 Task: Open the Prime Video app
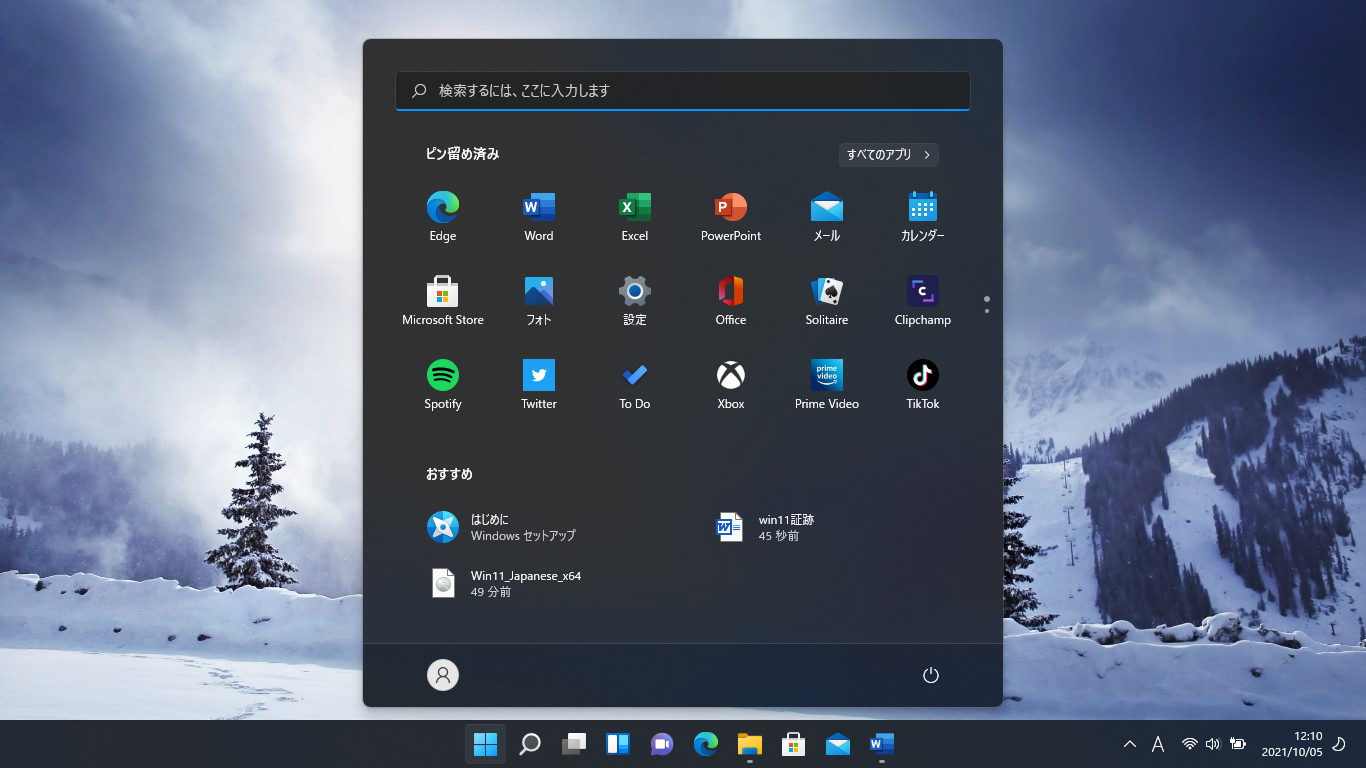[827, 385]
